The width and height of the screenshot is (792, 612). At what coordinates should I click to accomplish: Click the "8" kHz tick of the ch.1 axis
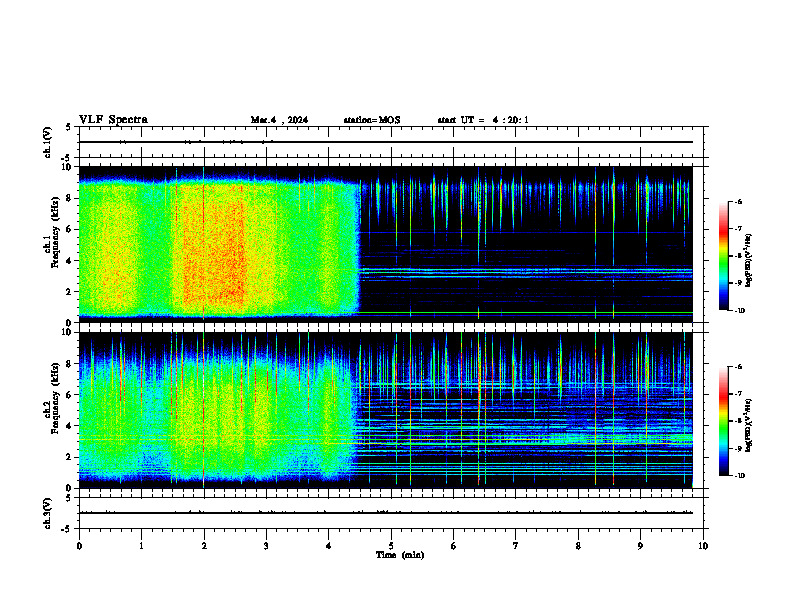pyautogui.click(x=69, y=198)
